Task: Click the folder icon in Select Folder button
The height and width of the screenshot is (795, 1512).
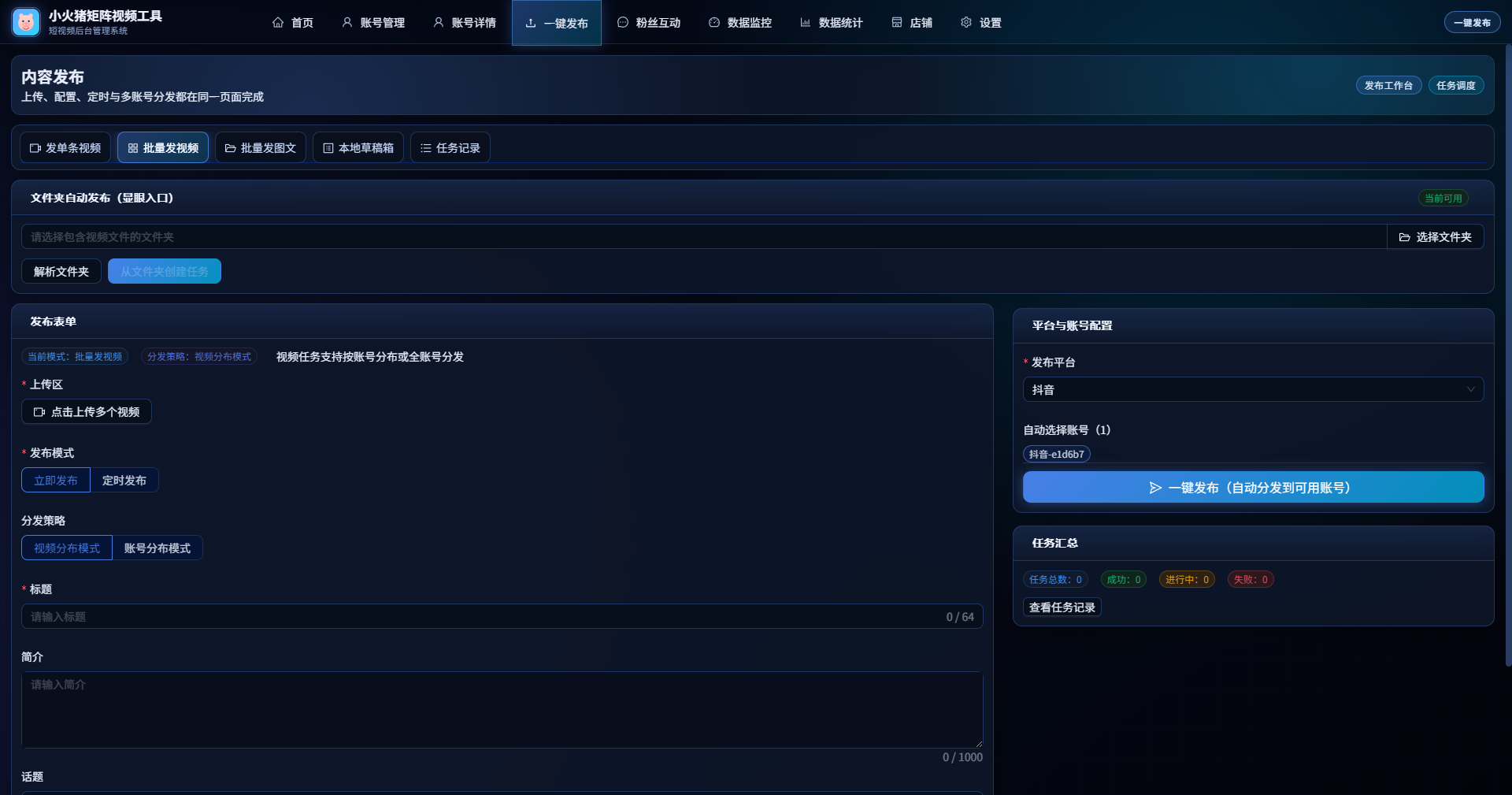Action: coord(1404,237)
